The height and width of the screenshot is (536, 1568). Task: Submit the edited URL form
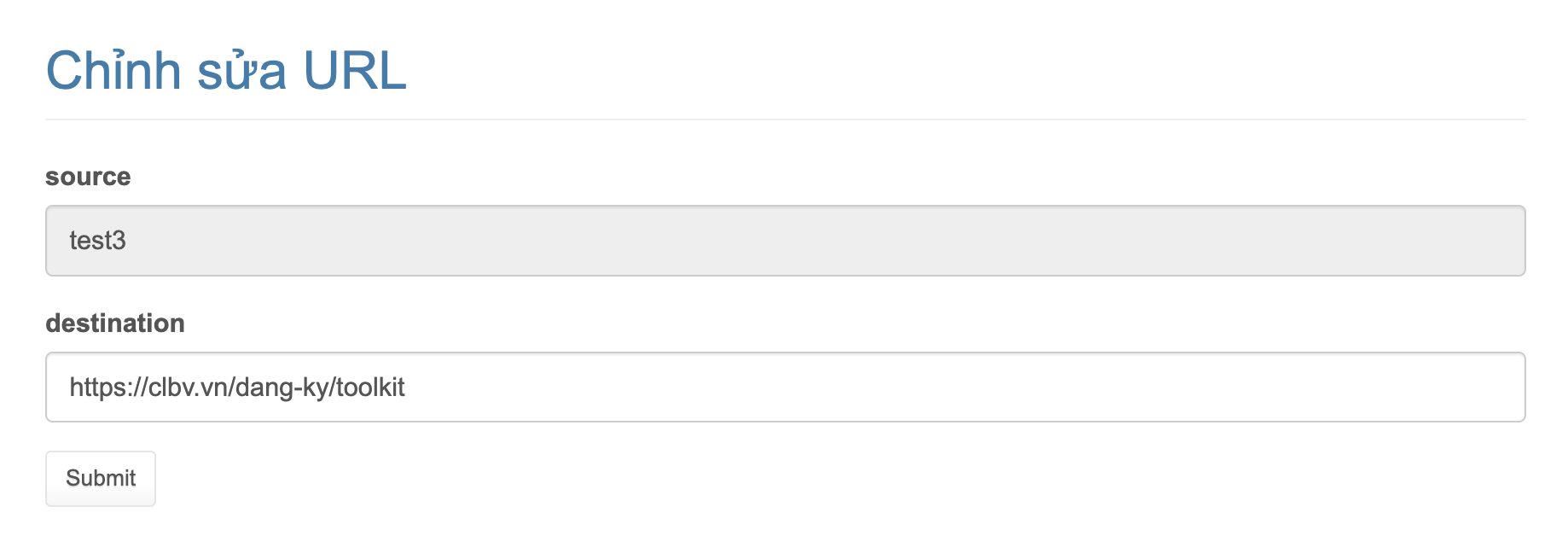(x=101, y=478)
